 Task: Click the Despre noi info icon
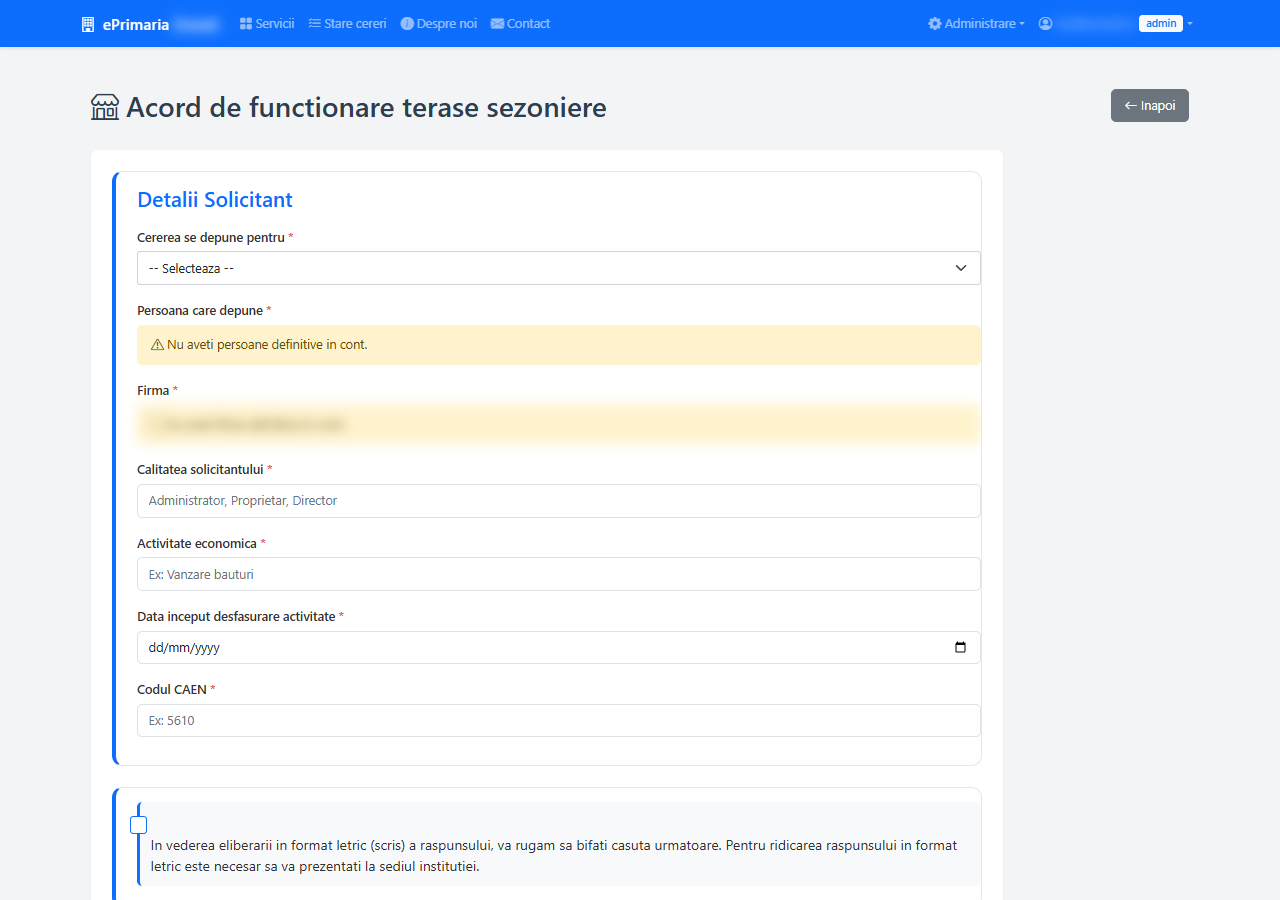[x=407, y=23]
